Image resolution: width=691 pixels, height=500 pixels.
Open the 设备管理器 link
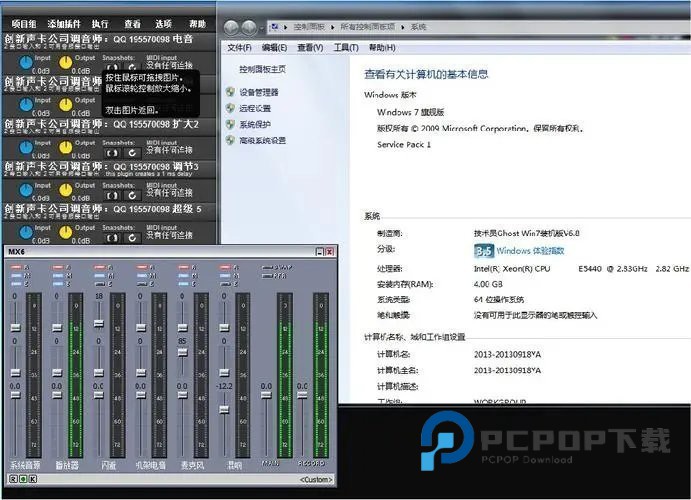coord(259,92)
